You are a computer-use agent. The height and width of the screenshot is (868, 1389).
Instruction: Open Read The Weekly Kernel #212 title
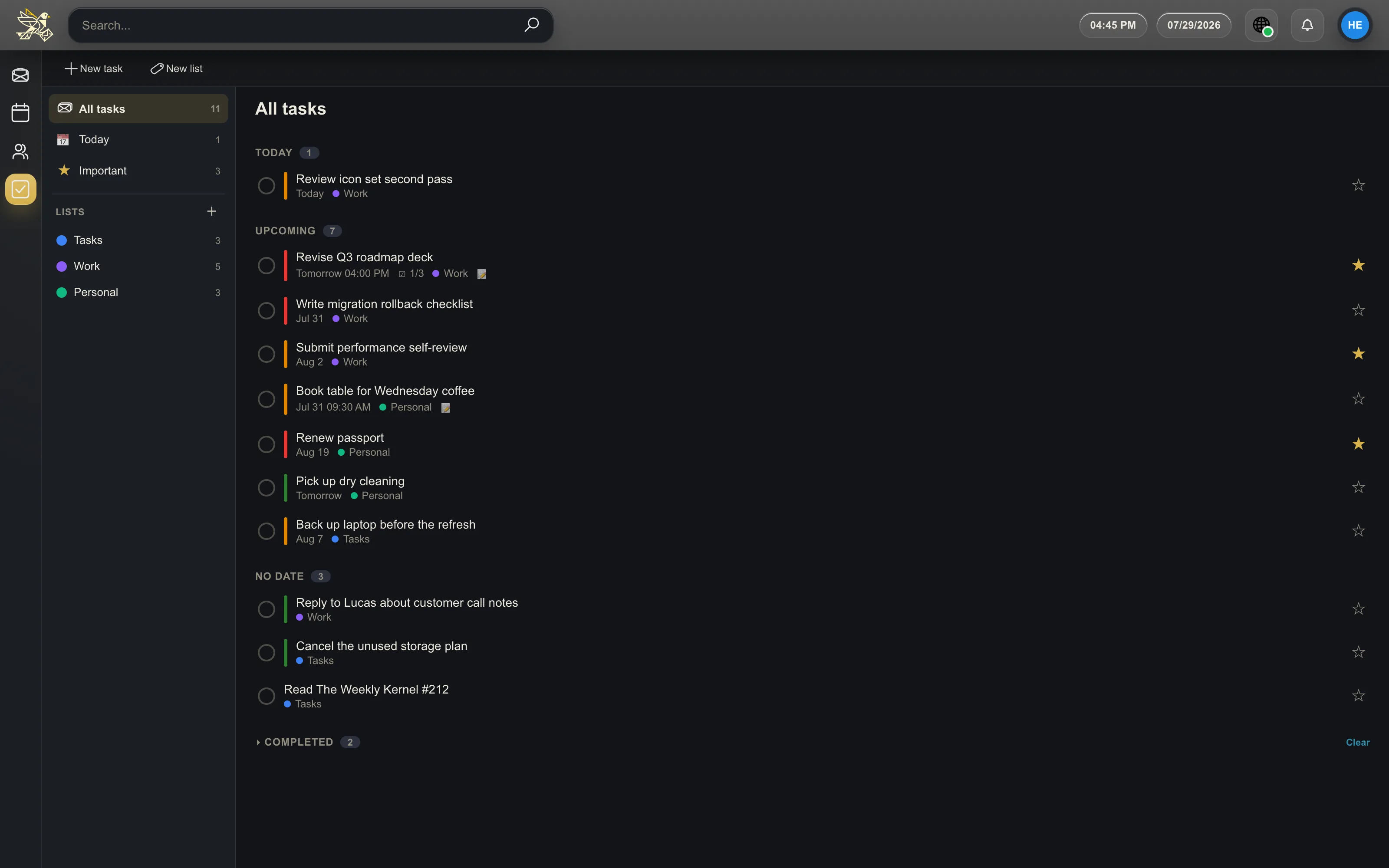tap(366, 689)
